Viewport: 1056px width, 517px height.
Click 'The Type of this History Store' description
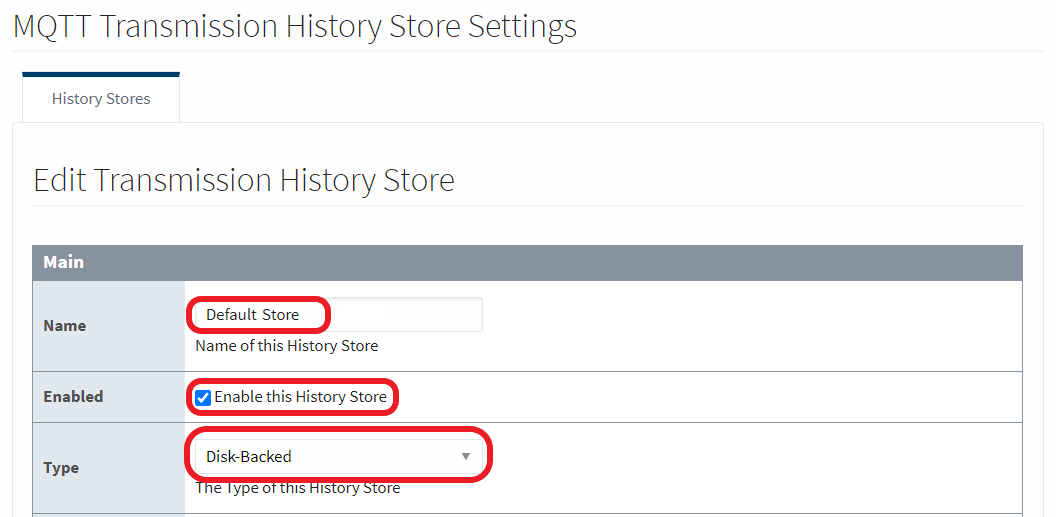tap(297, 488)
